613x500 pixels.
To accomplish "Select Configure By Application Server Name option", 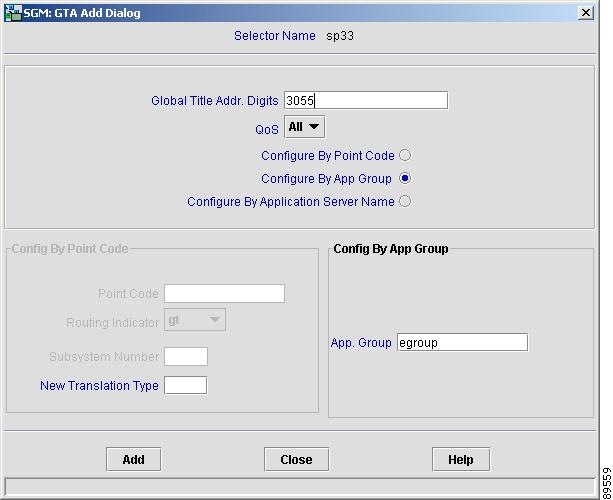I will point(405,201).
